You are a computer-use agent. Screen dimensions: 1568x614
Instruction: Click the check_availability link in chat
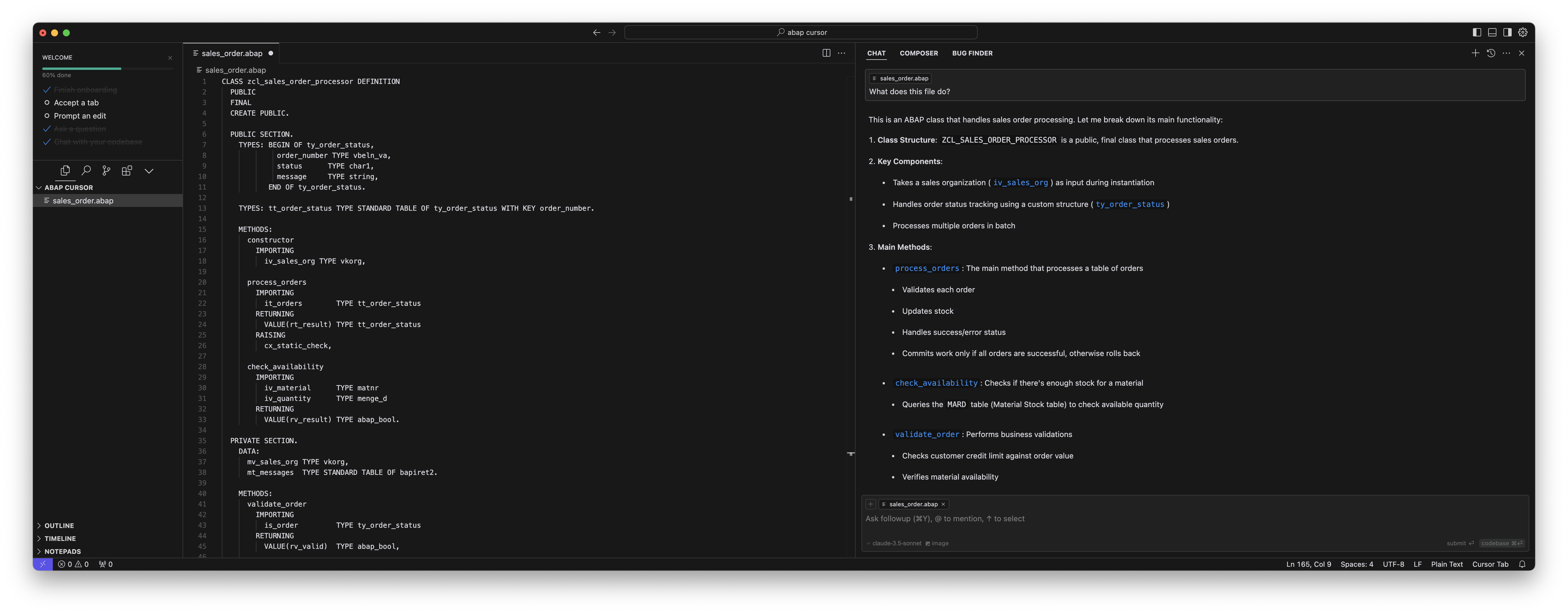936,383
